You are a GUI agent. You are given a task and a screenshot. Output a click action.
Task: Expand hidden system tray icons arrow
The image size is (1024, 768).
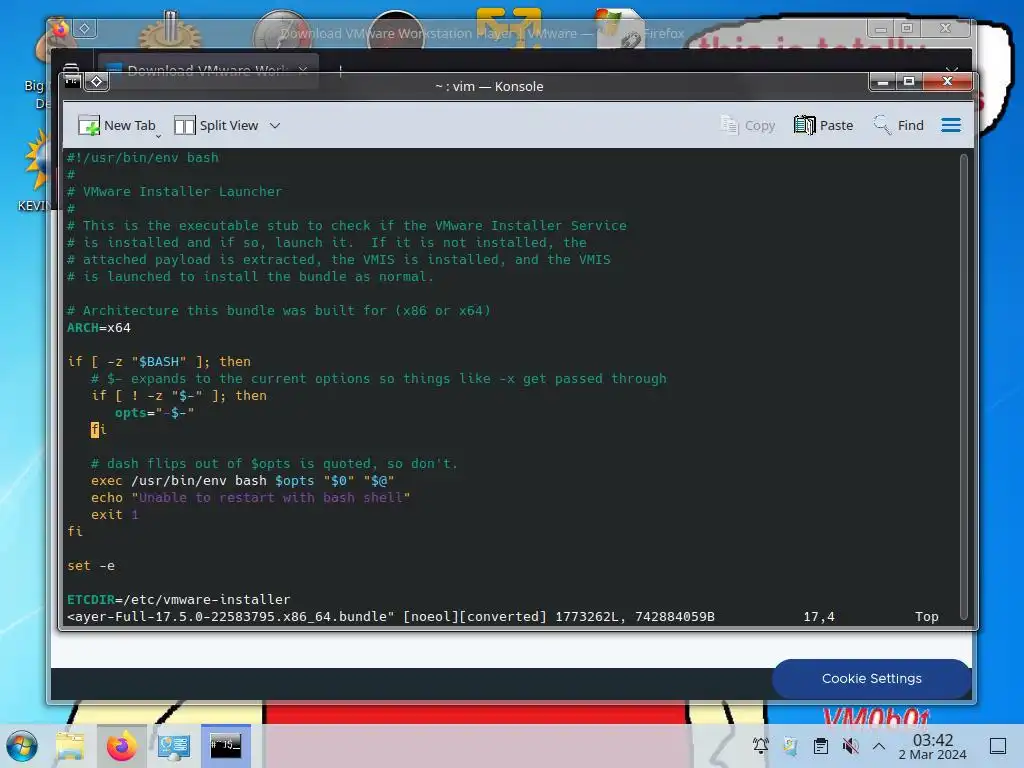click(x=879, y=746)
